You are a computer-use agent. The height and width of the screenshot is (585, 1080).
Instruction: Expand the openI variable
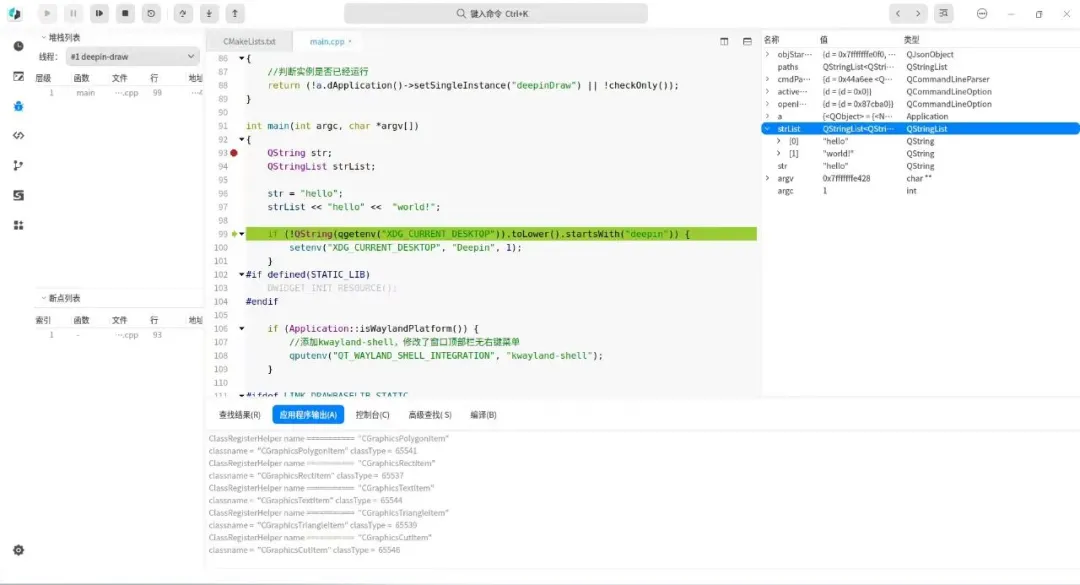(767, 104)
